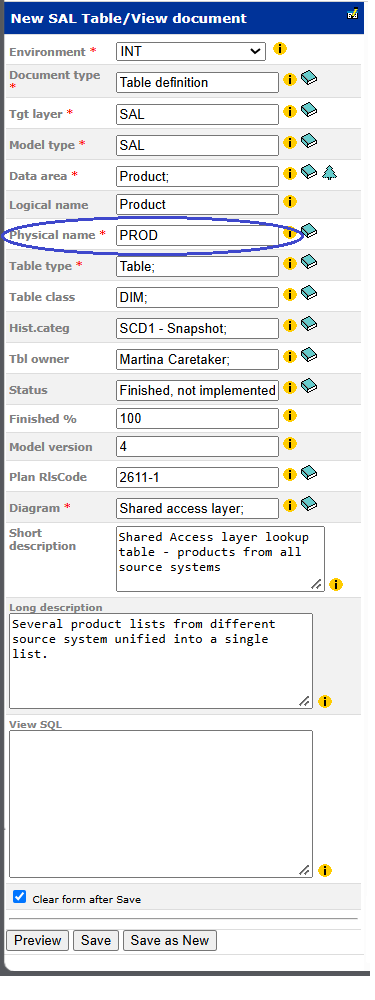Click inside the empty View SQL text area
The width and height of the screenshot is (375, 1000).
pyautogui.click(x=161, y=804)
